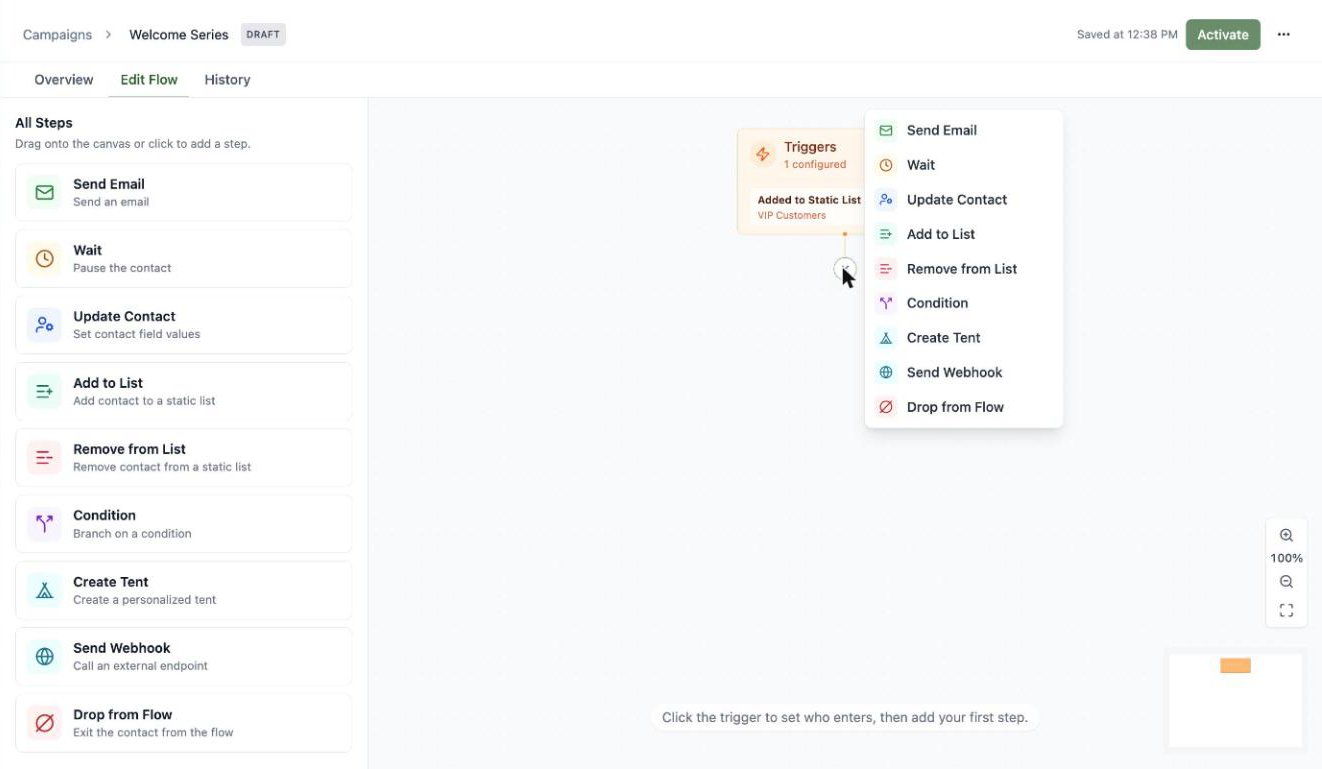This screenshot has width=1322, height=769.
Task: Click the green list-plus icon in the popup menu
Action: pos(886,234)
